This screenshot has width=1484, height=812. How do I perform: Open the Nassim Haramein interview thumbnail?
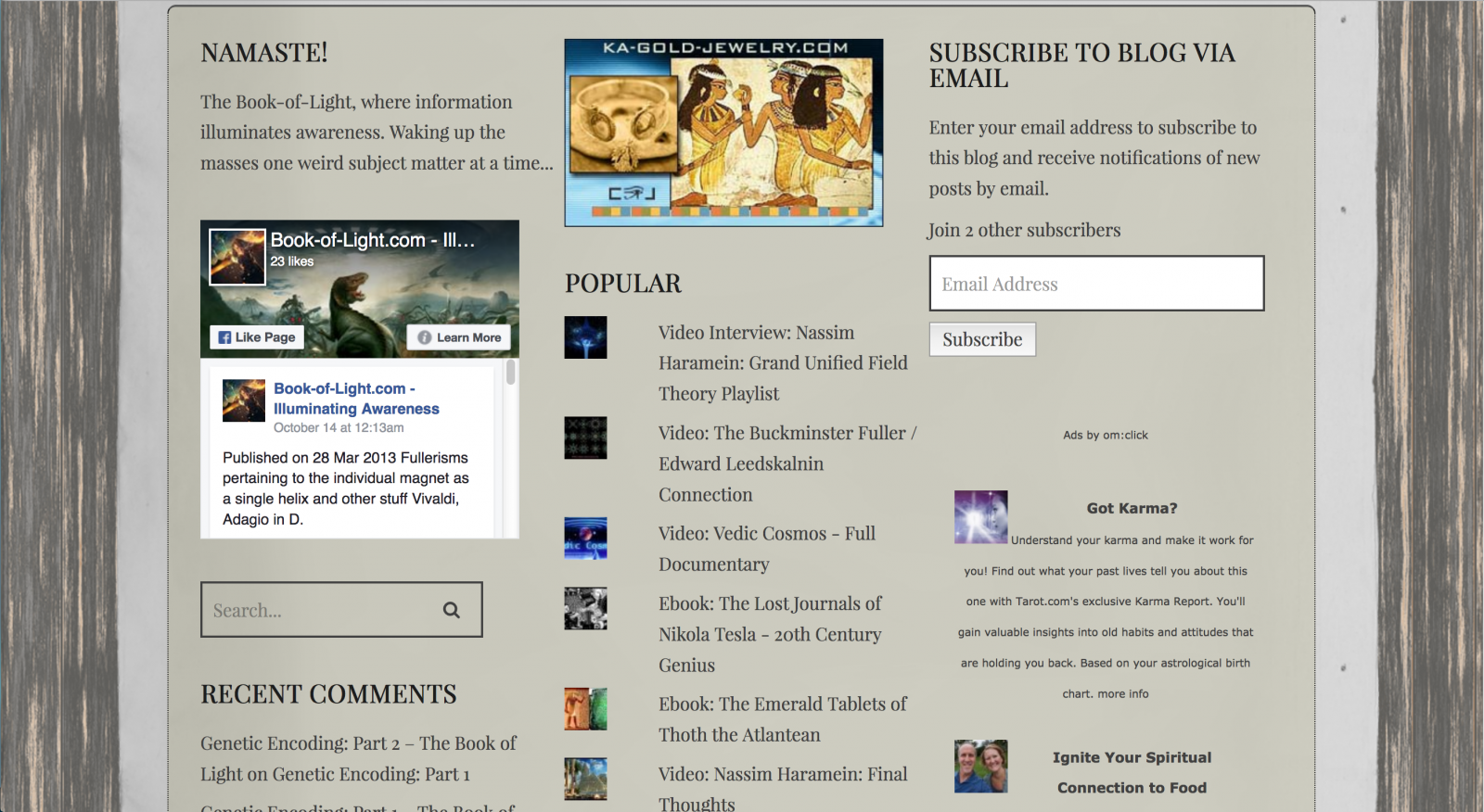tap(585, 337)
